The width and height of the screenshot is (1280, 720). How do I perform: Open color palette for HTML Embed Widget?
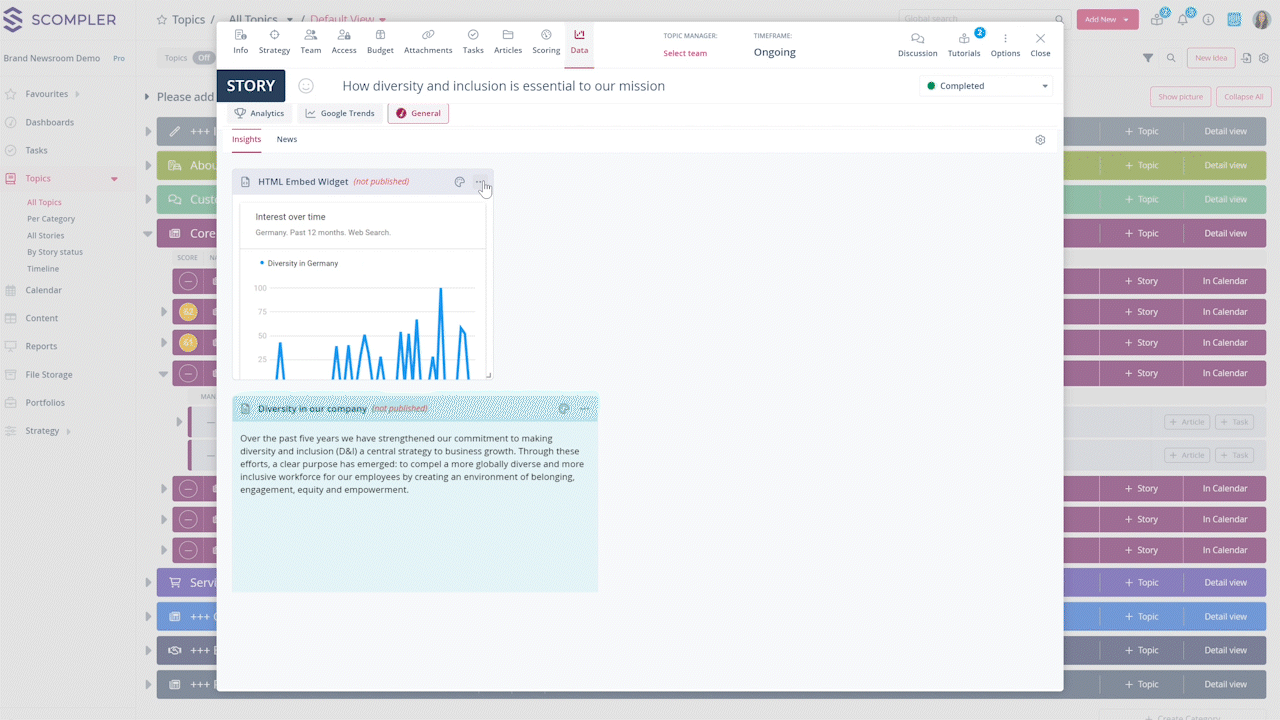point(460,182)
